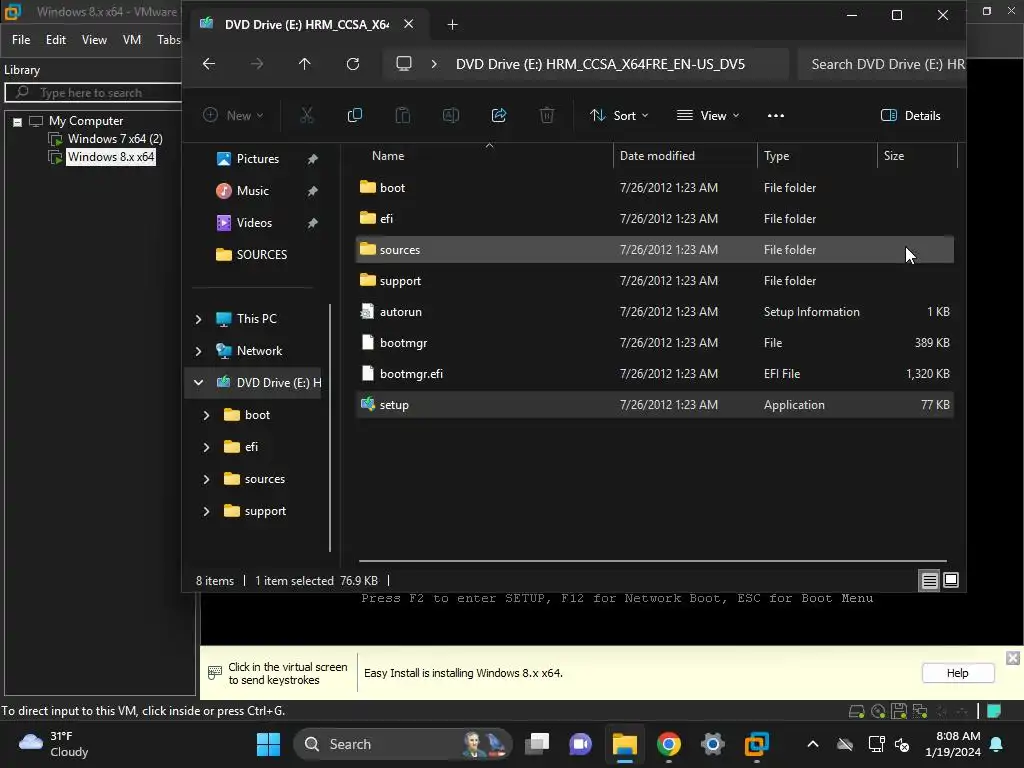Image resolution: width=1024 pixels, height=768 pixels.
Task: Click Help button in VMware
Action: point(957,673)
